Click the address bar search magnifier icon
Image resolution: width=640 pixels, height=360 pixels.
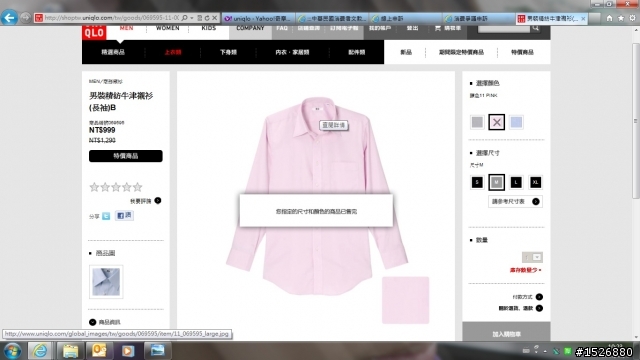(184, 18)
